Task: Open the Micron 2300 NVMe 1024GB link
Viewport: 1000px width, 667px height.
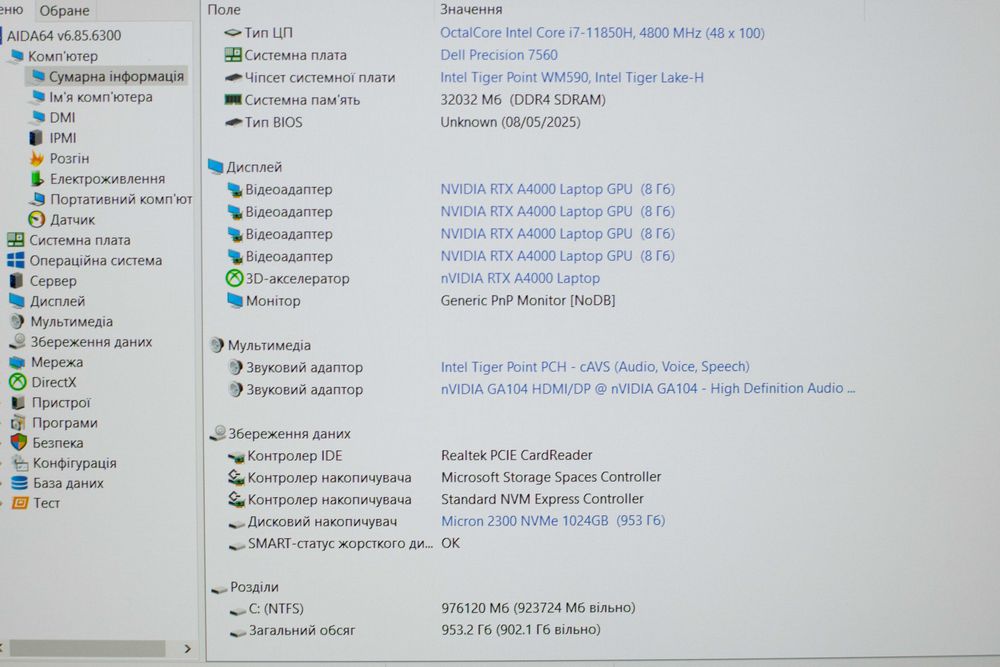Action: (553, 521)
